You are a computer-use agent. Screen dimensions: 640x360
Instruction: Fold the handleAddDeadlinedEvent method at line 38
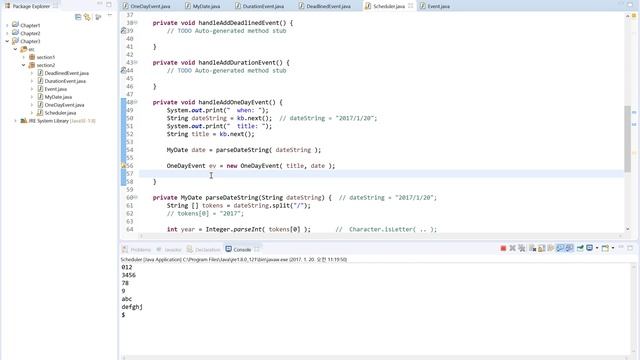point(136,23)
